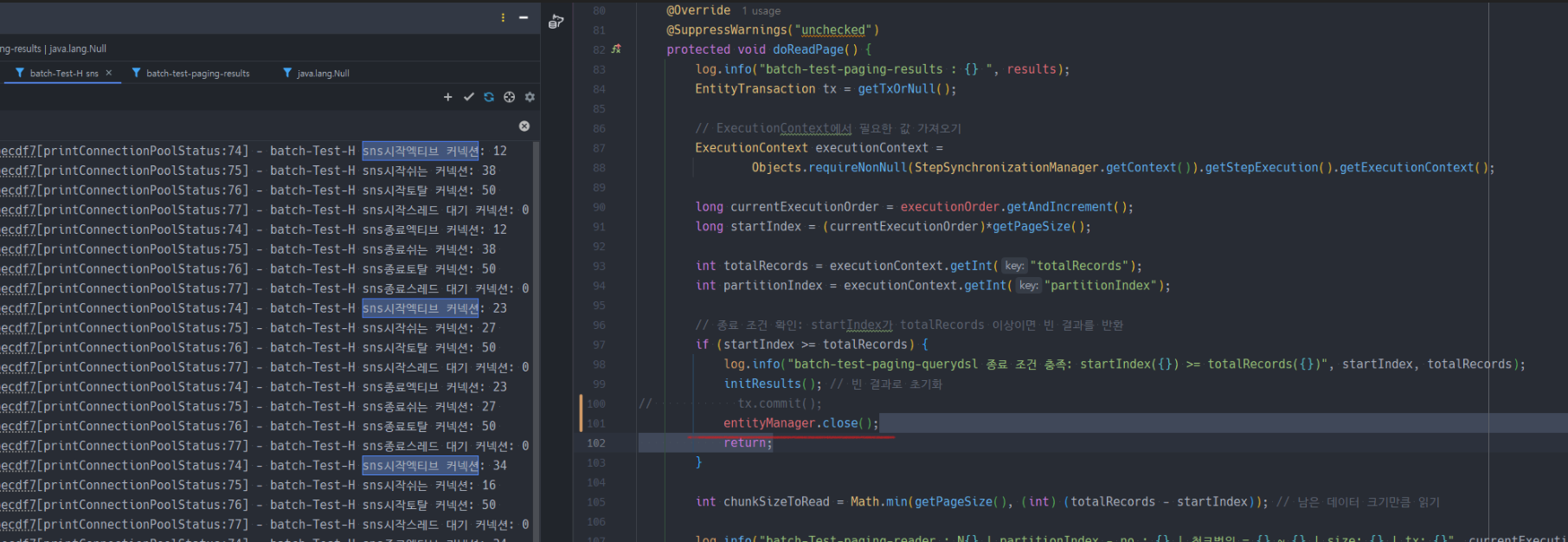Click 'getAndIncrement' on line 90

click(x=1059, y=207)
